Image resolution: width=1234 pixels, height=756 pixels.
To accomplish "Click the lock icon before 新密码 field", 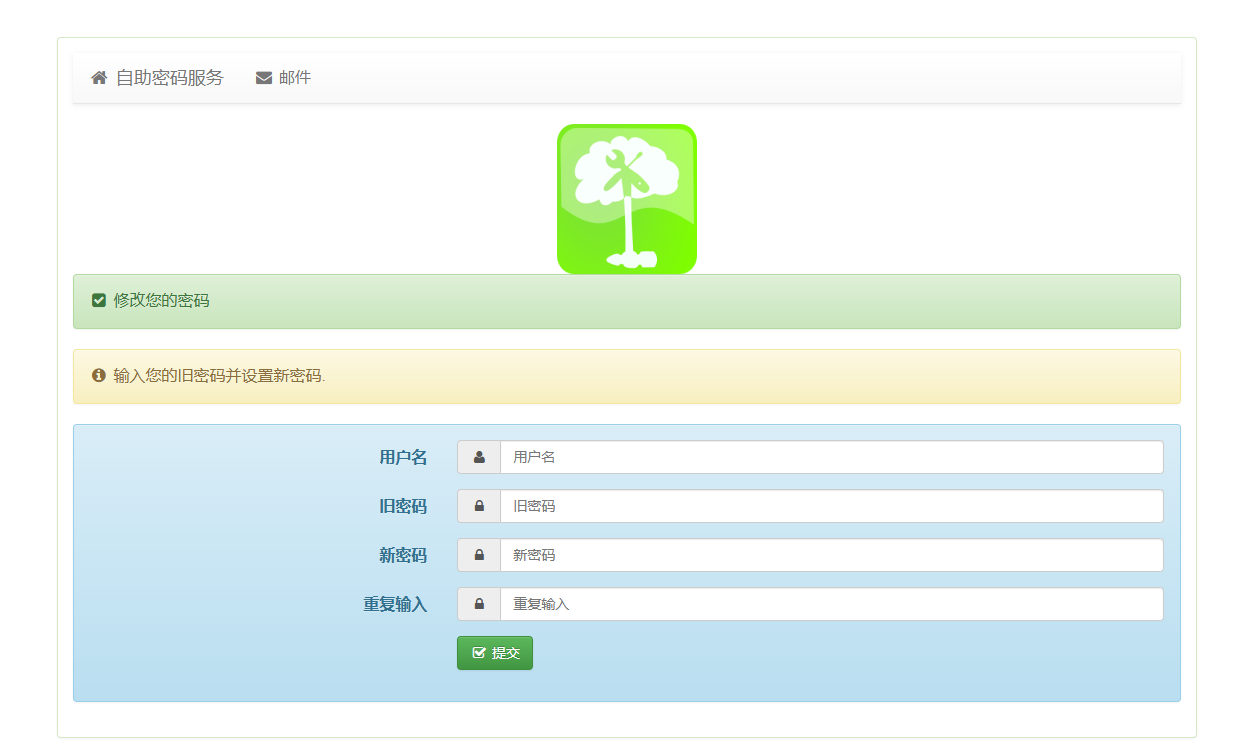I will click(479, 555).
